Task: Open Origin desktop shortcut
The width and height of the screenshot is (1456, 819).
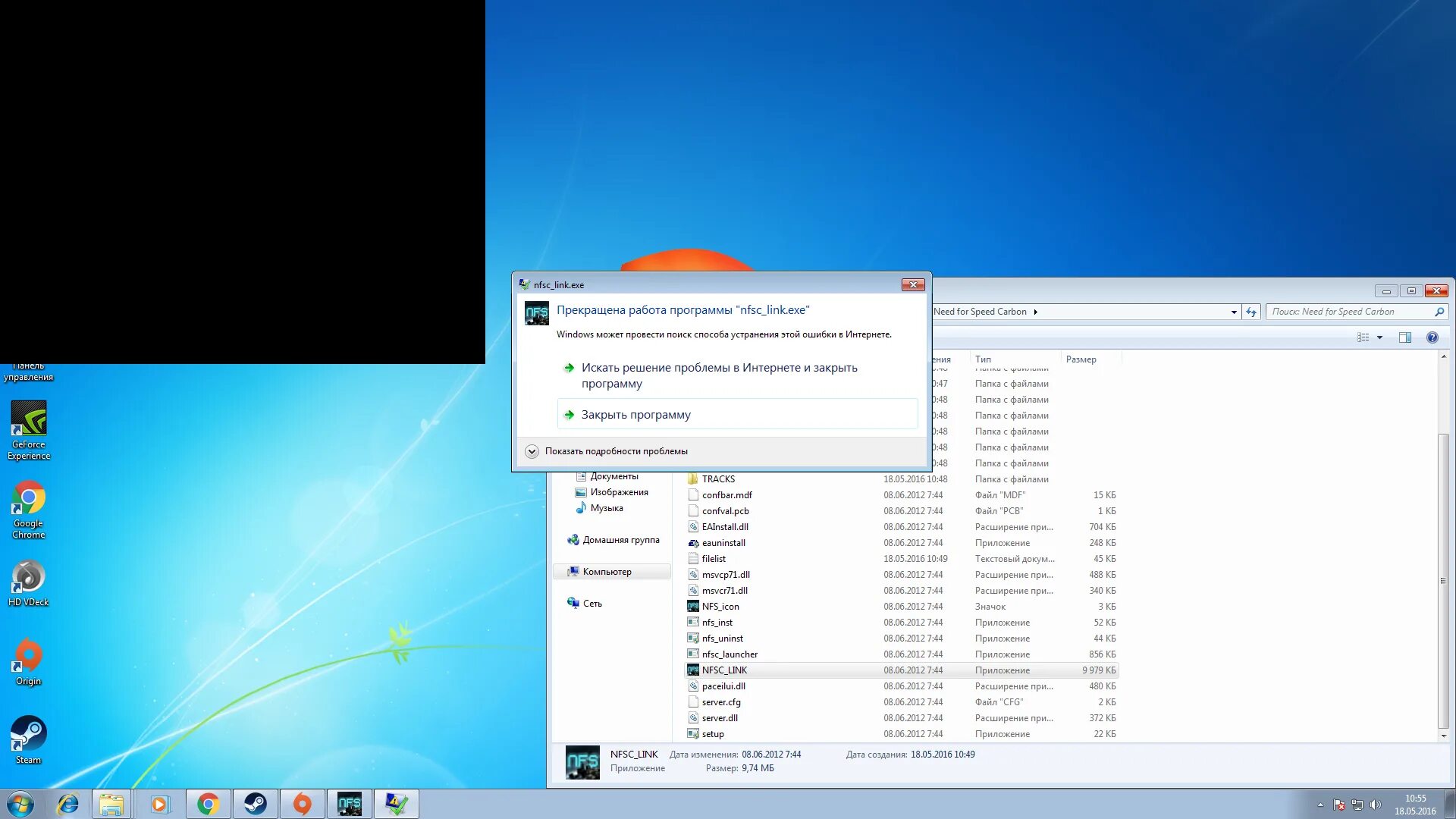Action: click(29, 662)
